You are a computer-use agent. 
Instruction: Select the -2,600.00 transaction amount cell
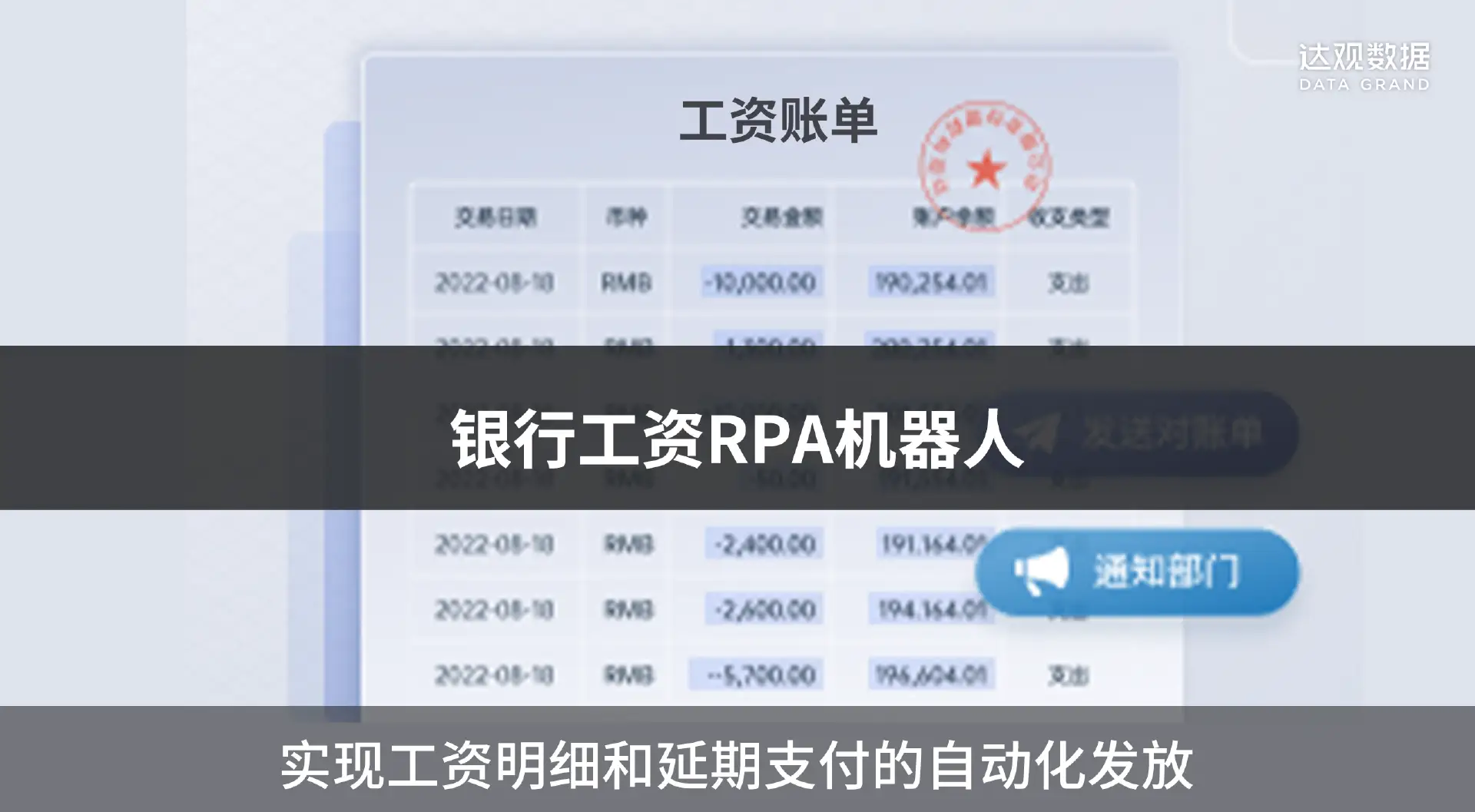(x=764, y=610)
